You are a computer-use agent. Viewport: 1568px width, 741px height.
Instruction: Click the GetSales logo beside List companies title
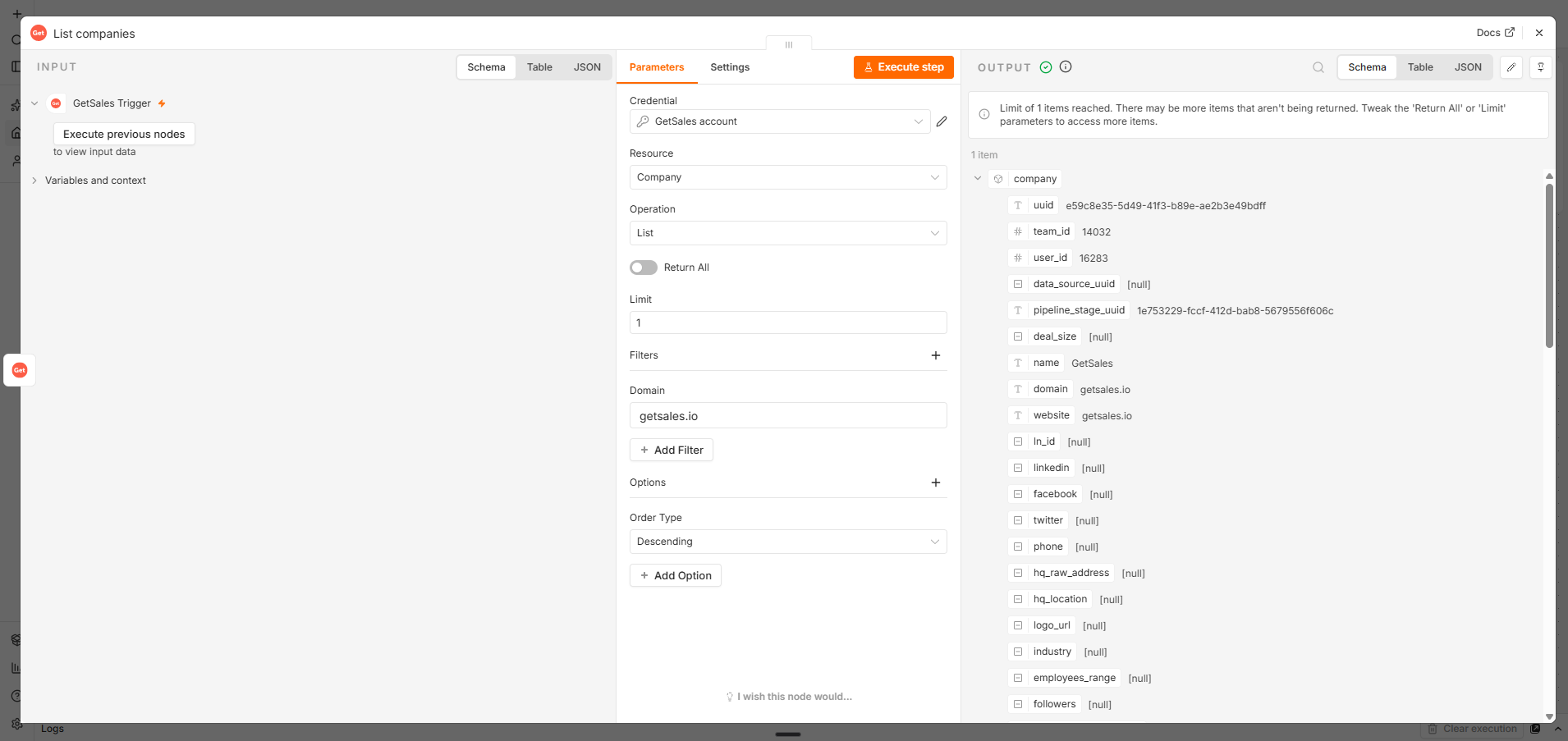coord(39,33)
